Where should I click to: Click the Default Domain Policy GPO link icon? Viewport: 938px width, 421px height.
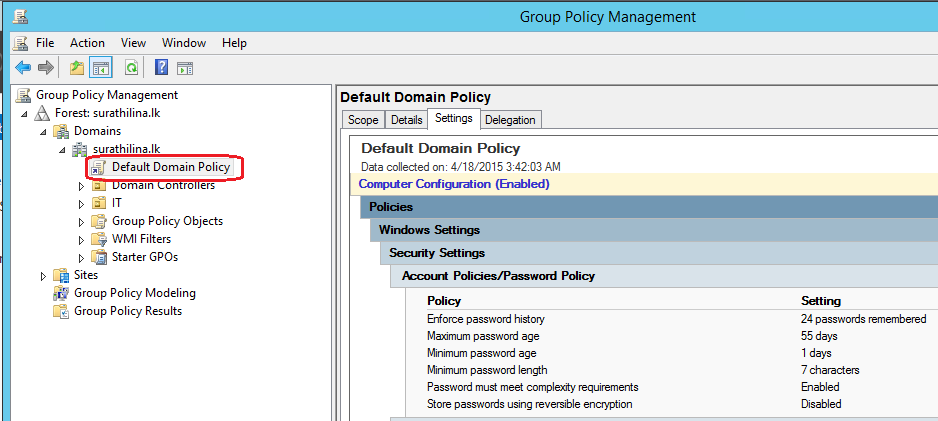point(98,168)
